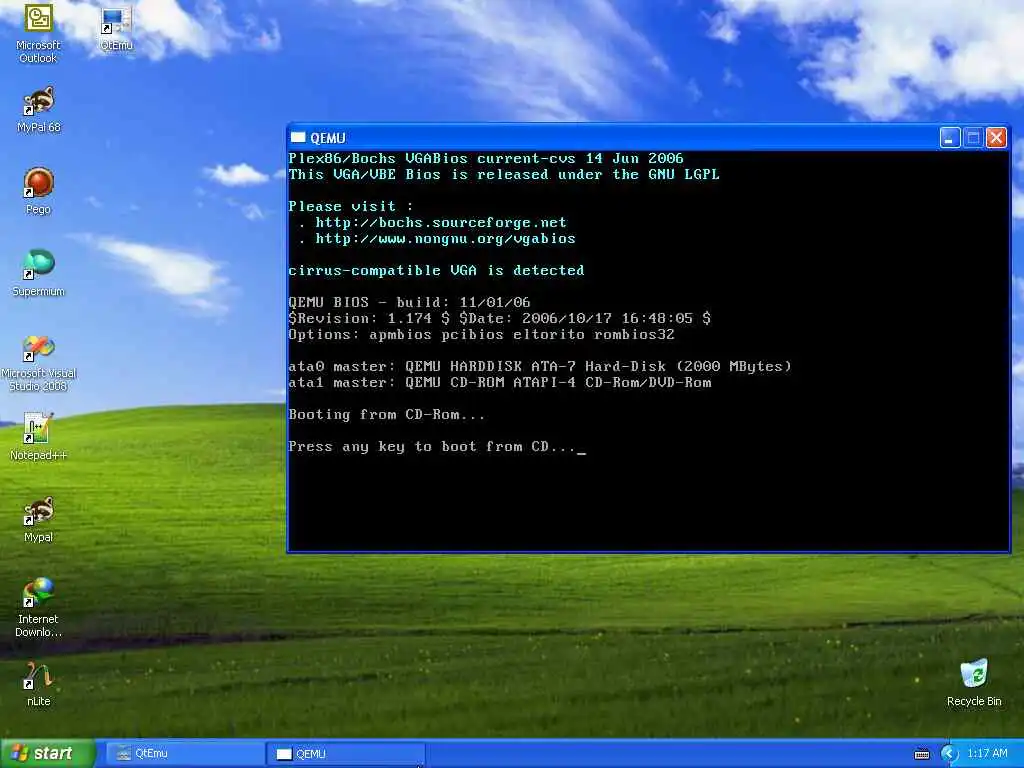Switch to QtEmu in the taskbar
This screenshot has height=768, width=1024.
tap(183, 754)
